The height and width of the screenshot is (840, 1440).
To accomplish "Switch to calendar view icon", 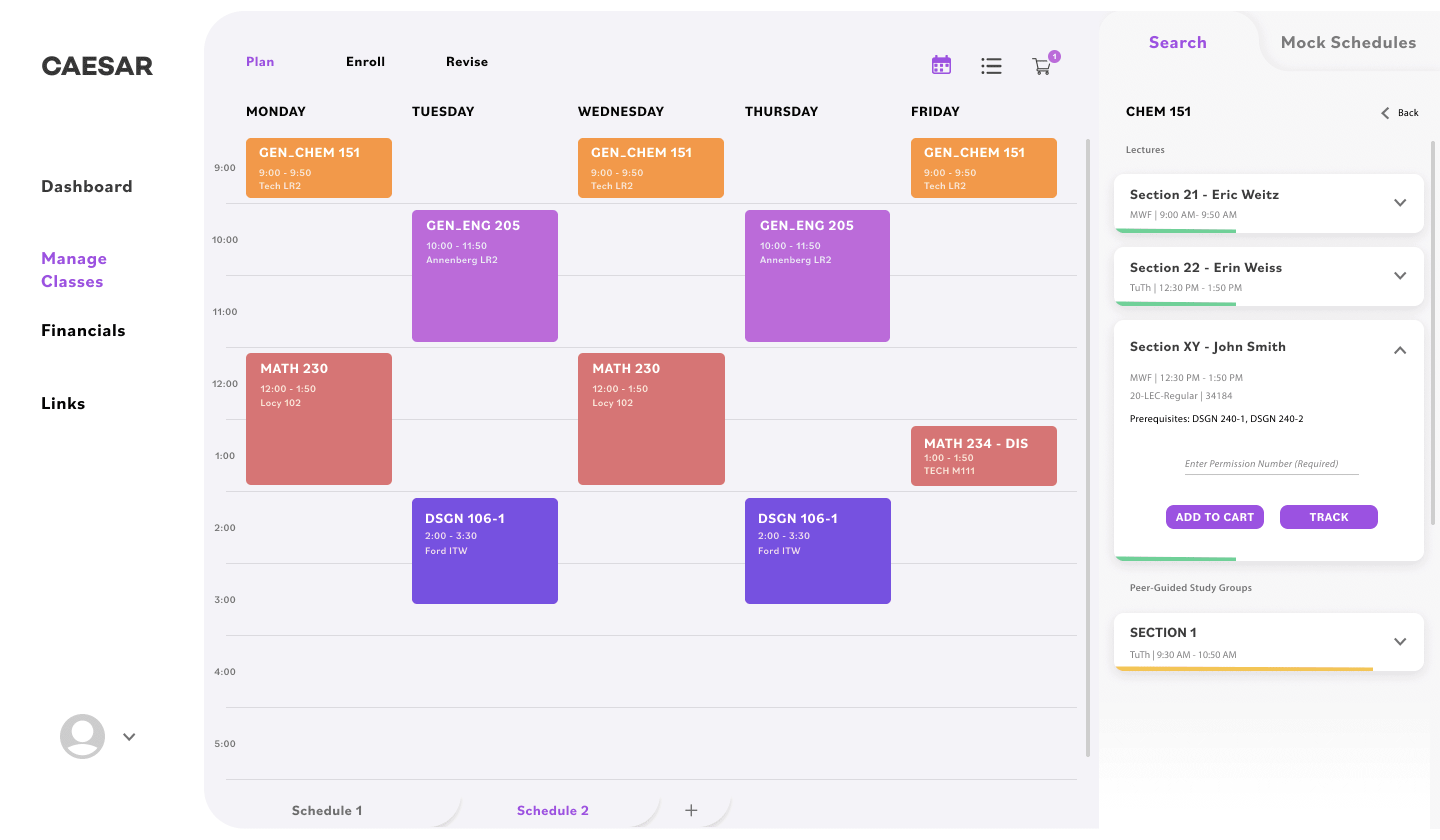I will click(x=940, y=65).
